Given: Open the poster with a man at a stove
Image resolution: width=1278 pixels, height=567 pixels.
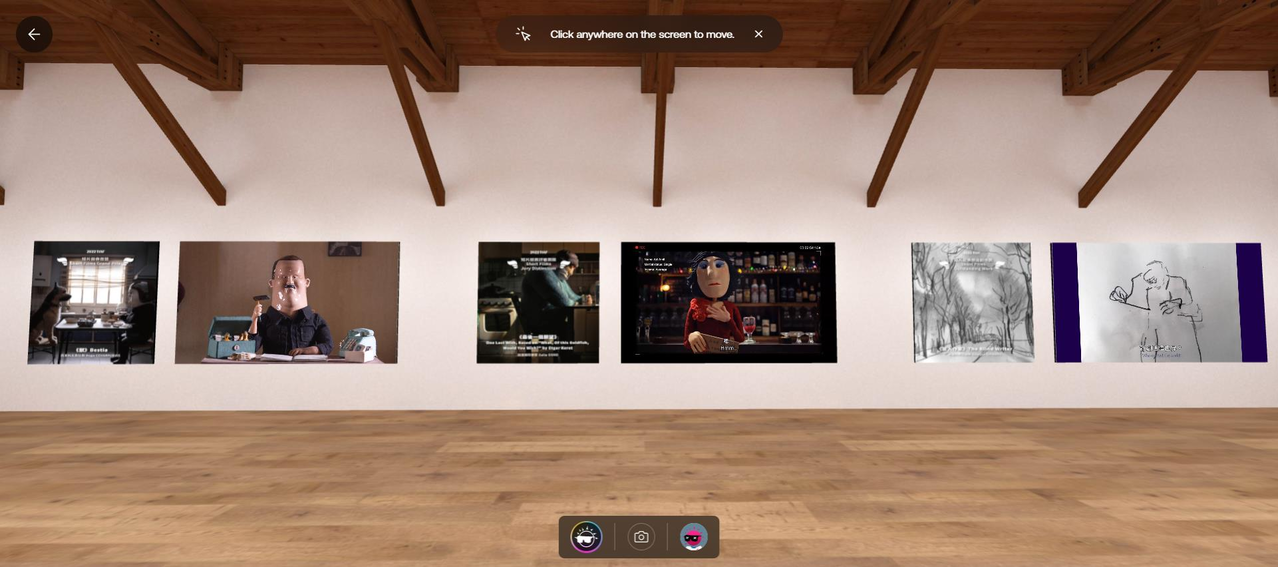Looking at the screenshot, I should point(538,302).
